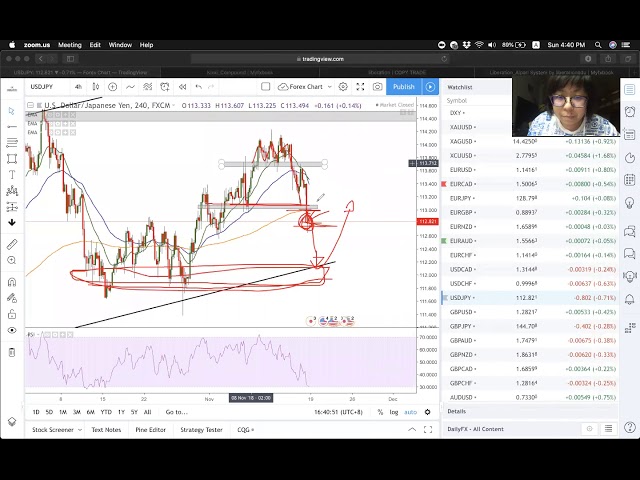Enter fullscreen chart mode
This screenshot has height=480, width=640.
[360, 87]
